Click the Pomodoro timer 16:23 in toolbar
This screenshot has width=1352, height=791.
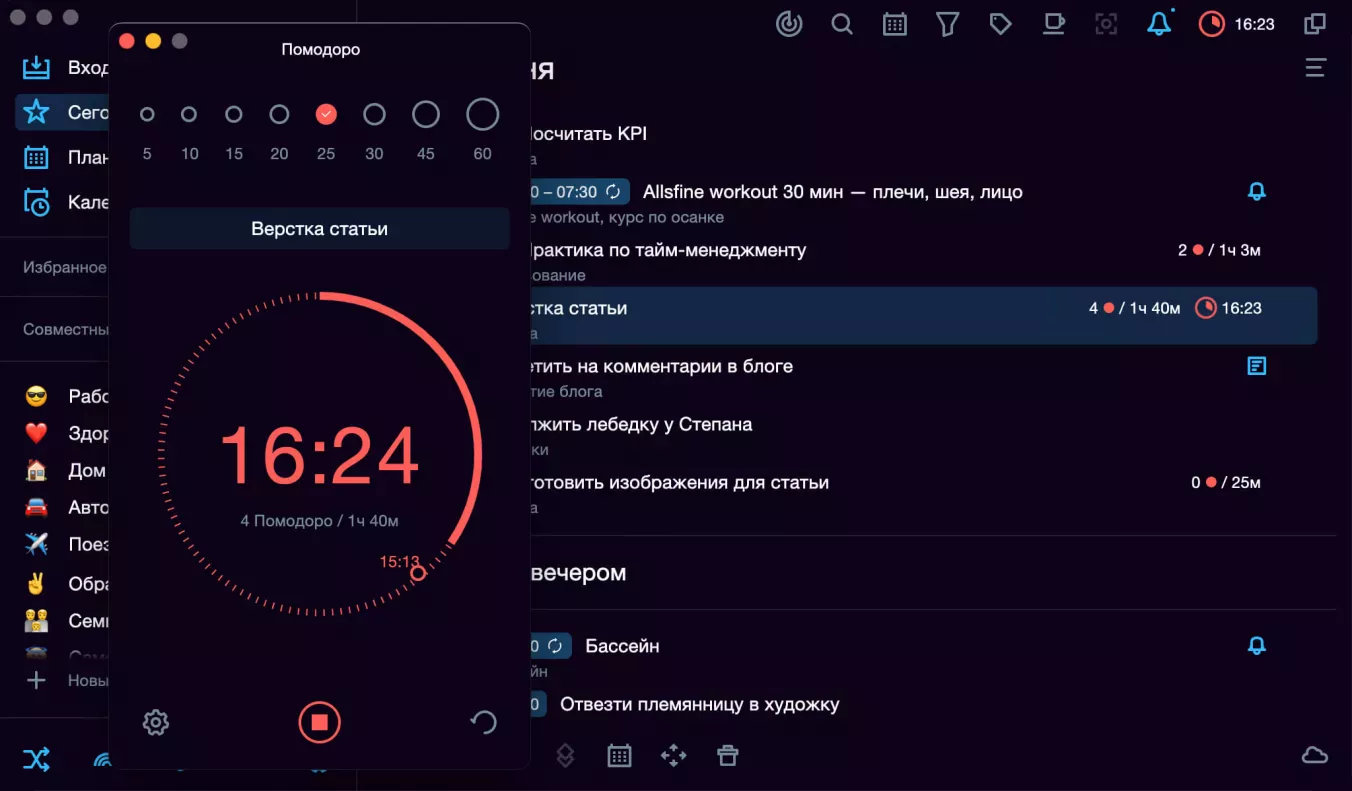coord(1237,24)
